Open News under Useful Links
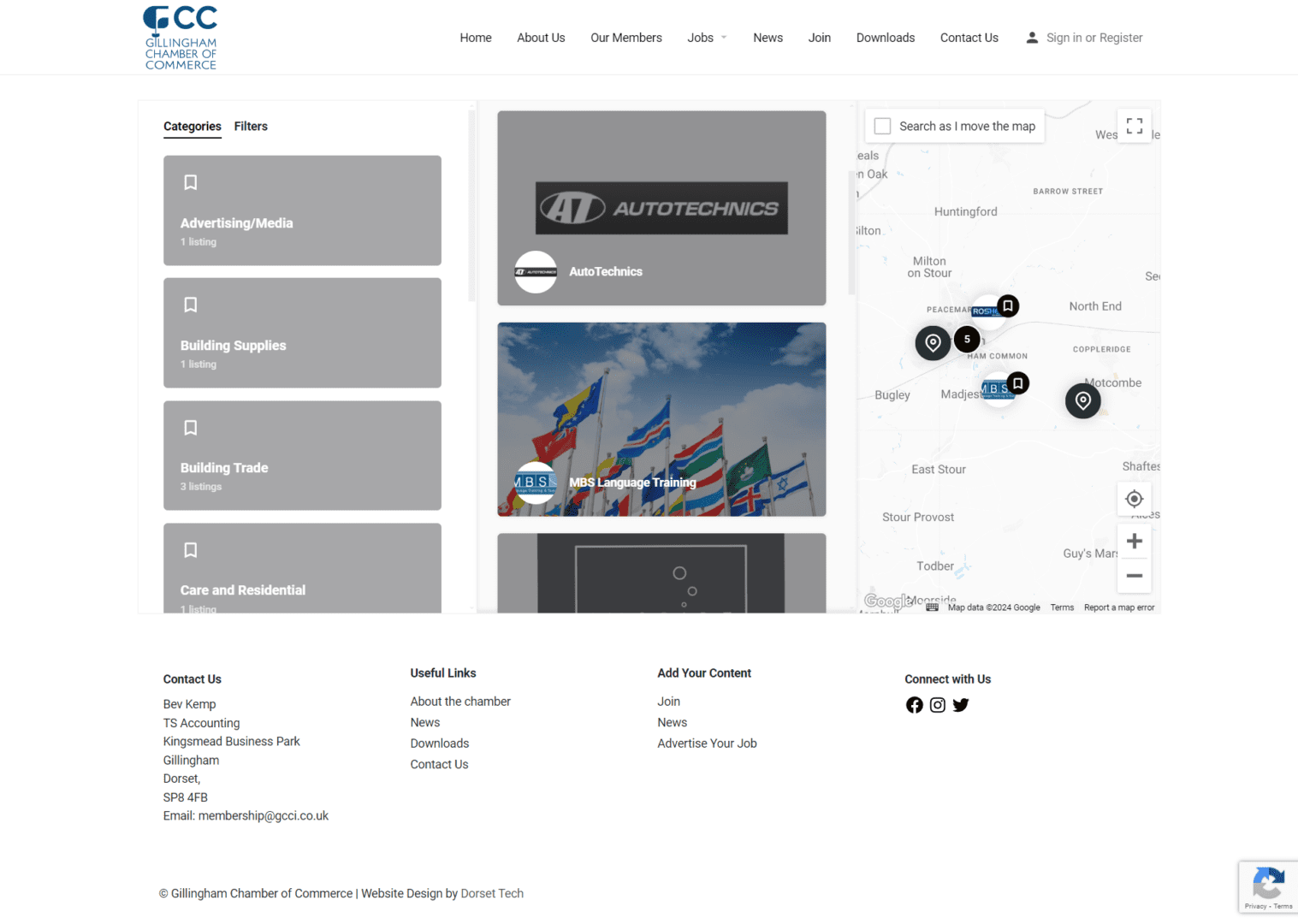Viewport: 1298px width, 924px height. click(x=425, y=723)
